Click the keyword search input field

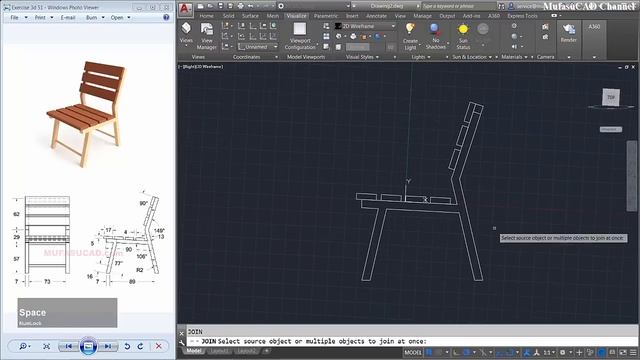click(459, 6)
